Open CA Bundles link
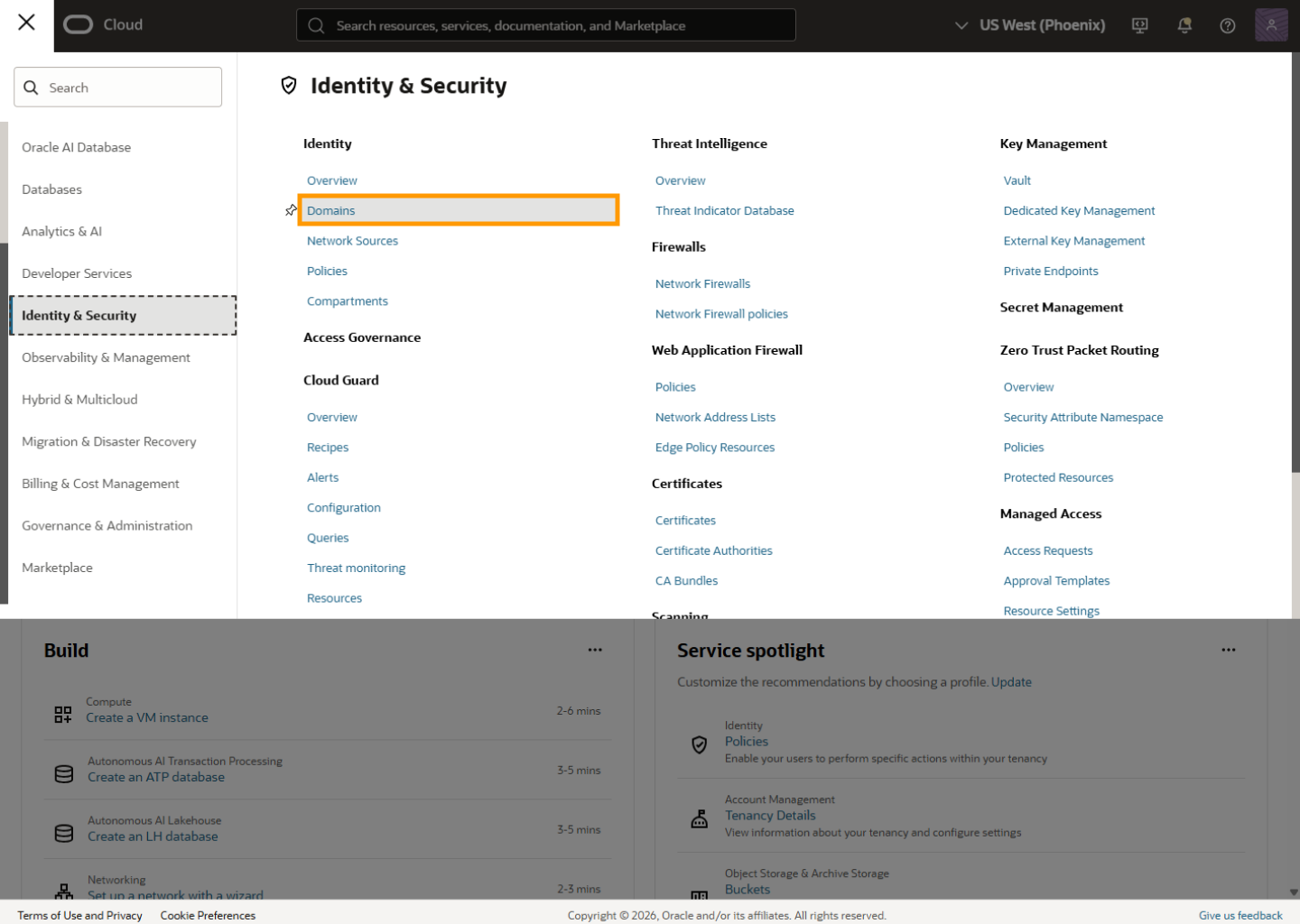The height and width of the screenshot is (924, 1300). pos(687,581)
